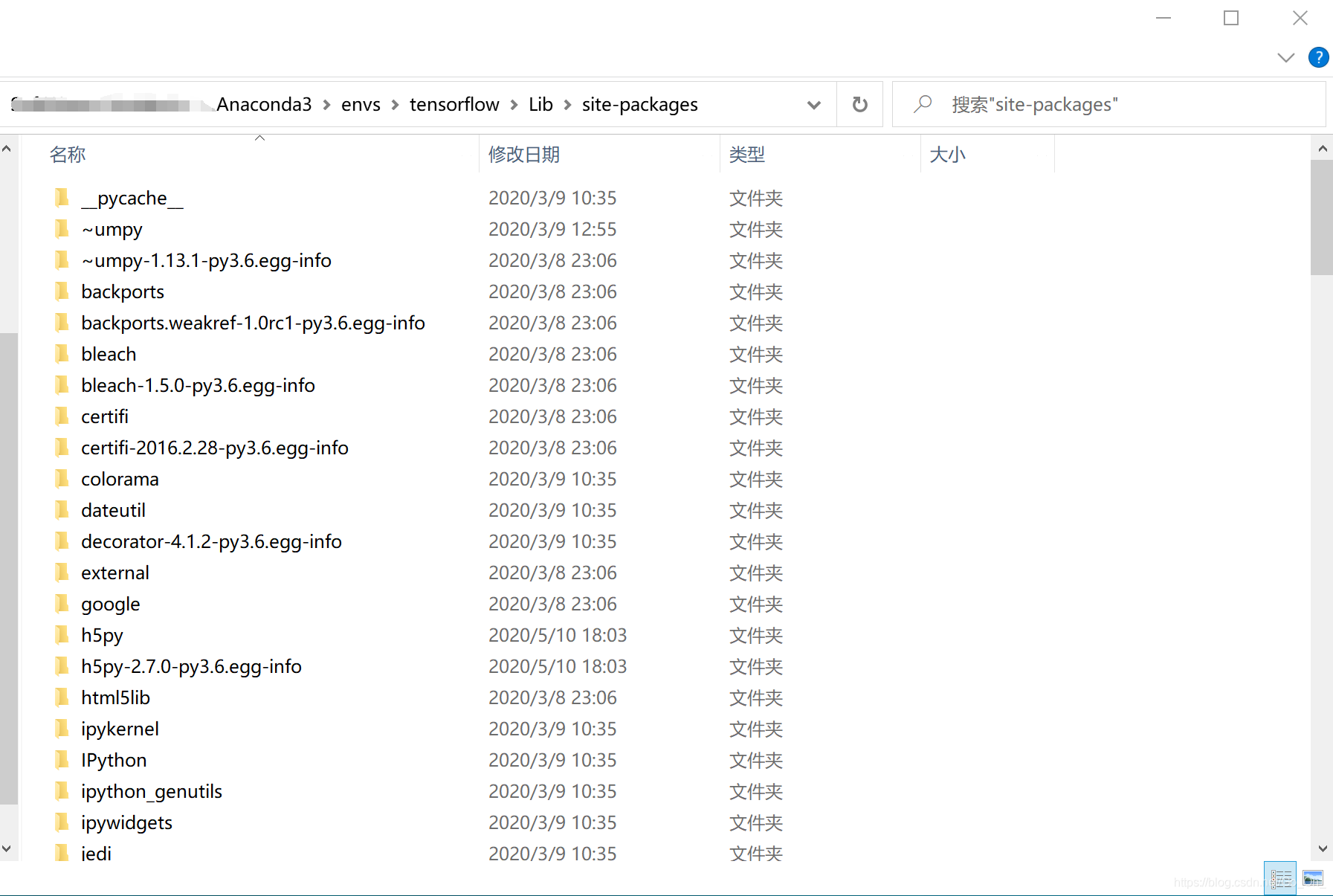Select the bleach folder icon
Viewport: 1333px width, 896px height.
(62, 354)
